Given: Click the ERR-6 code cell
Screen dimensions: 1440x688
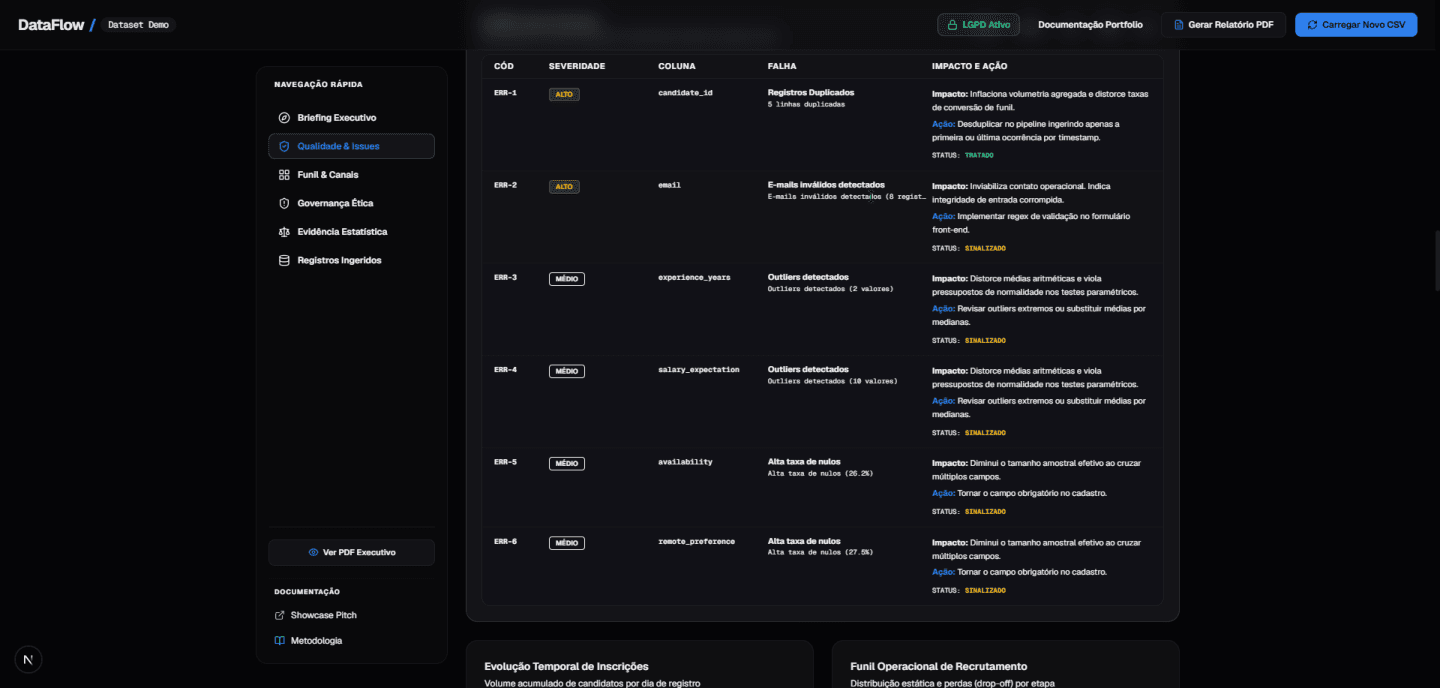Looking at the screenshot, I should (505, 541).
